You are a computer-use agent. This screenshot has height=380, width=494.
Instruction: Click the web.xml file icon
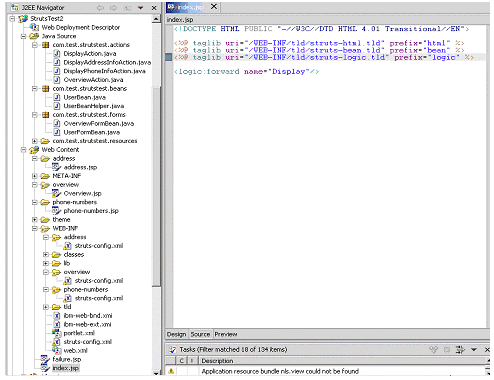tap(57, 350)
